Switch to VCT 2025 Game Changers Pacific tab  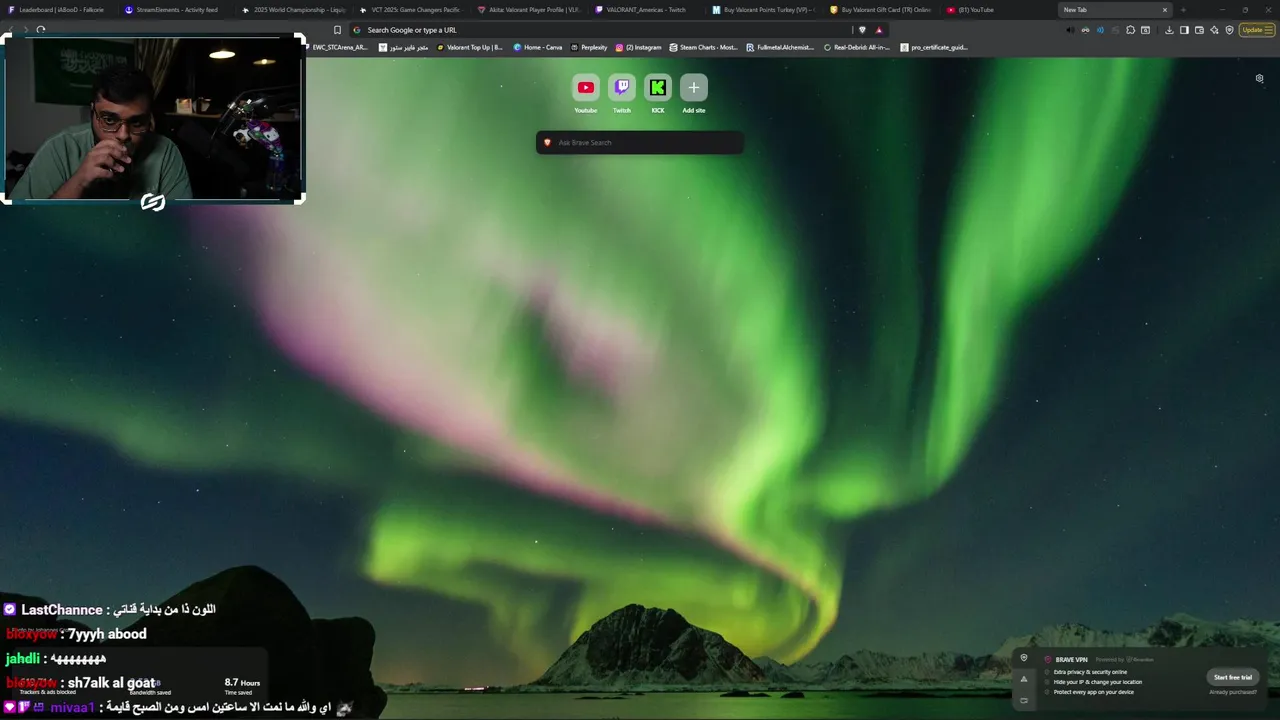[x=412, y=10]
